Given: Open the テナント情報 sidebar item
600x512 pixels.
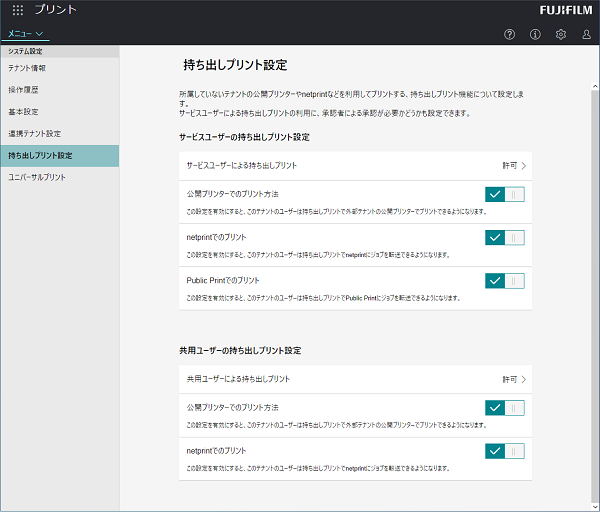Looking at the screenshot, I should [x=60, y=68].
